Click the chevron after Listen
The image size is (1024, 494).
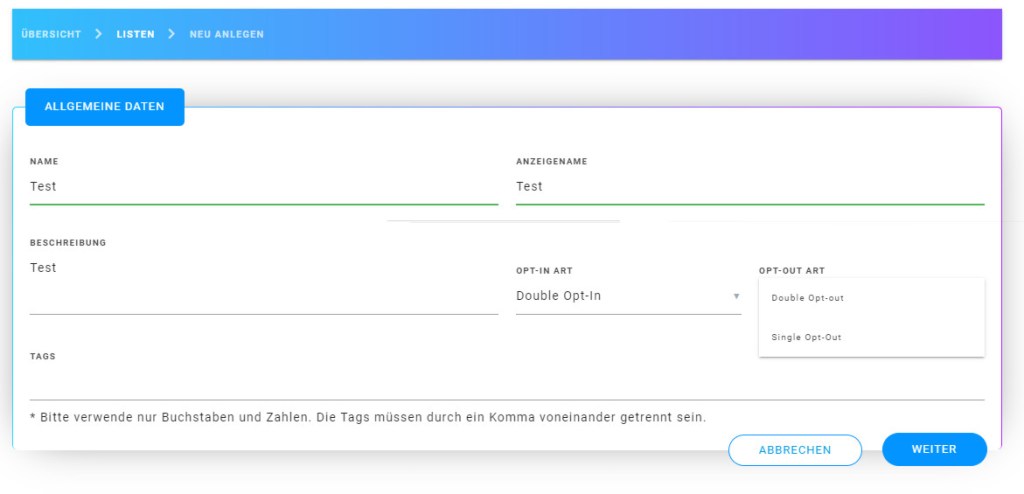pos(171,34)
